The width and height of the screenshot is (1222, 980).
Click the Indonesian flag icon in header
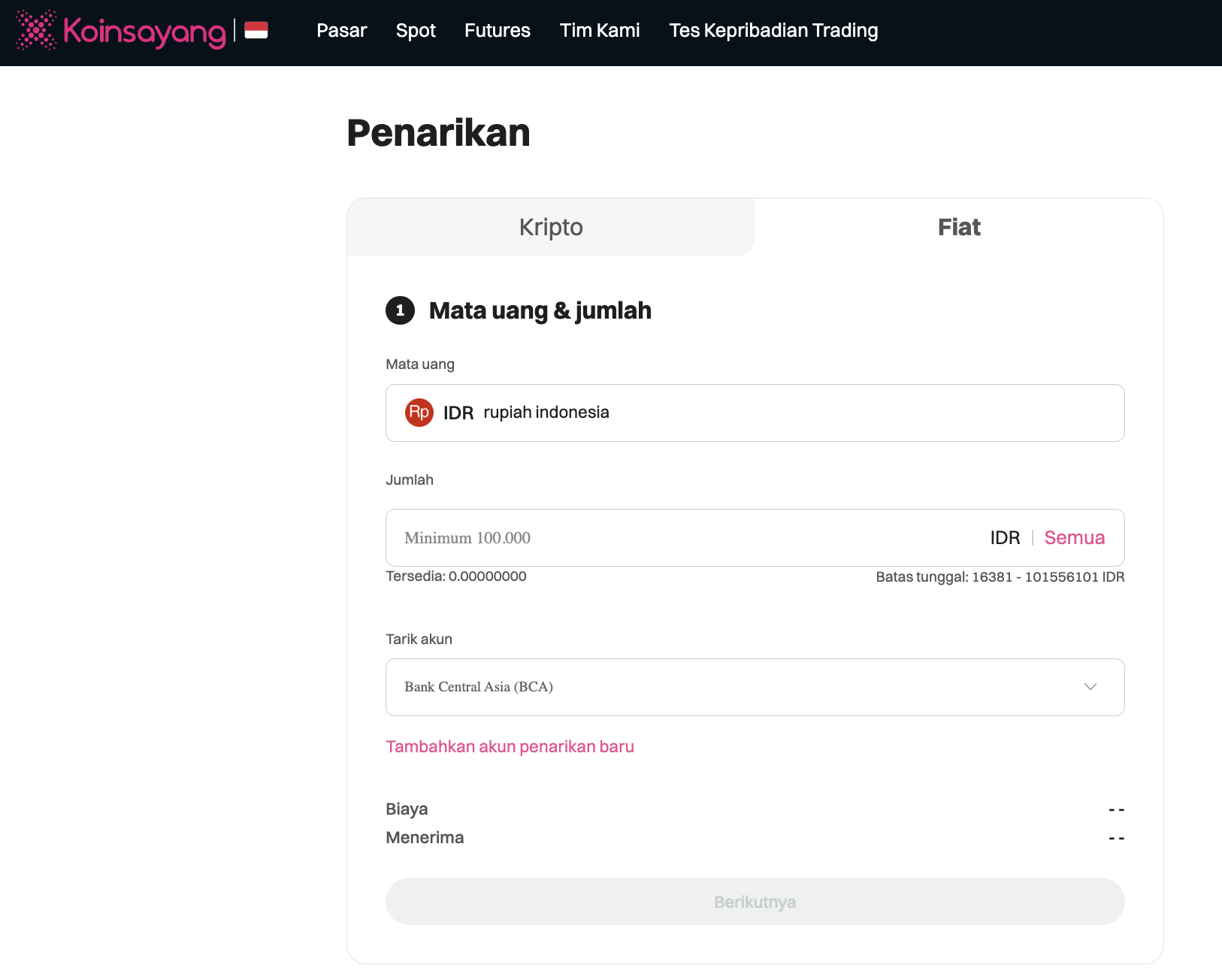click(x=256, y=30)
